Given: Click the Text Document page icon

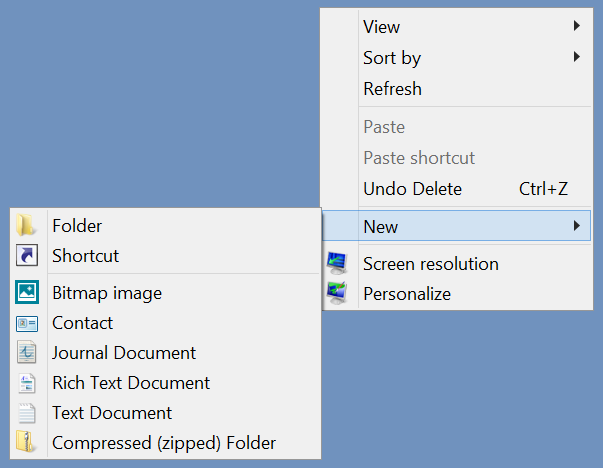Looking at the screenshot, I should (27, 413).
